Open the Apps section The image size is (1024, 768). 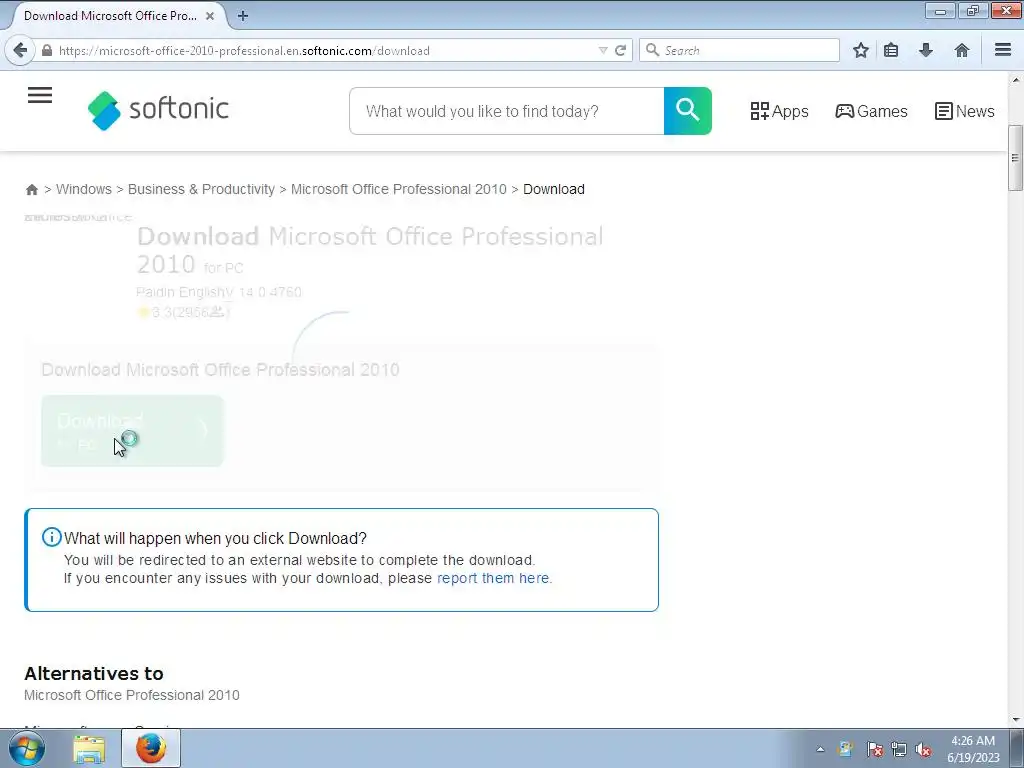tap(779, 111)
